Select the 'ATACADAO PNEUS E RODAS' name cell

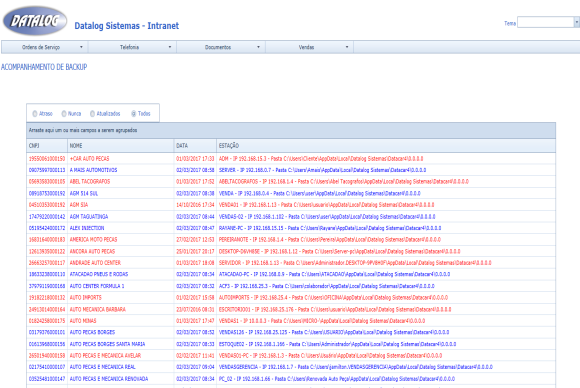pyautogui.click(x=121, y=274)
